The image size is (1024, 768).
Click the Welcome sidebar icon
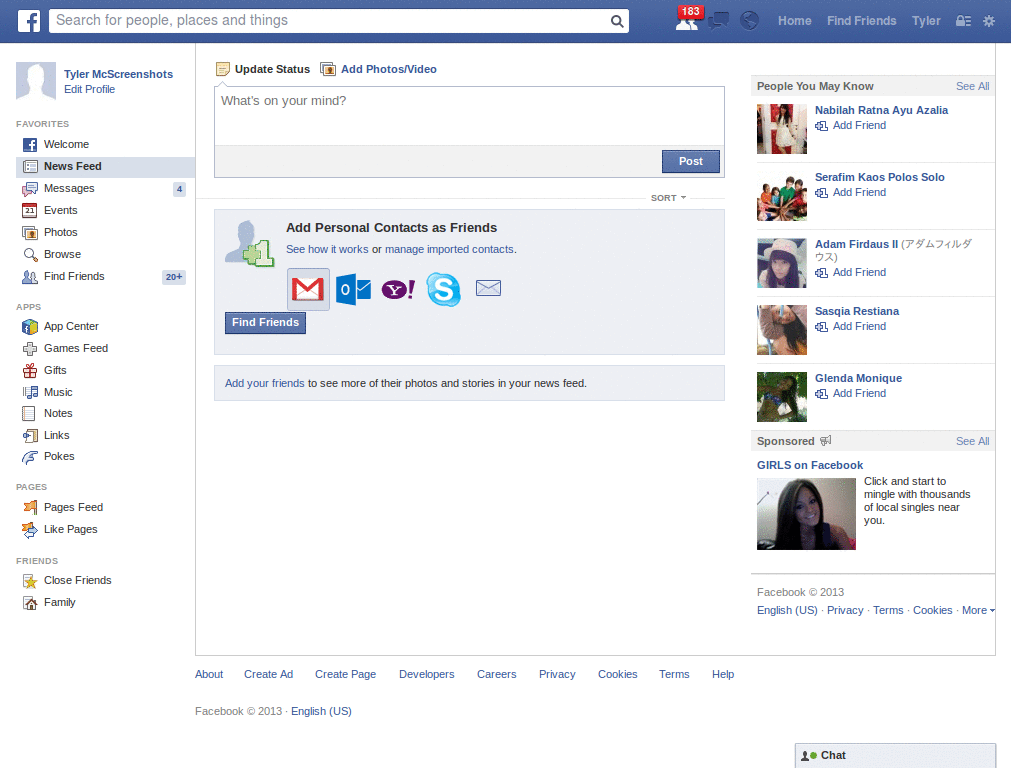(x=29, y=144)
